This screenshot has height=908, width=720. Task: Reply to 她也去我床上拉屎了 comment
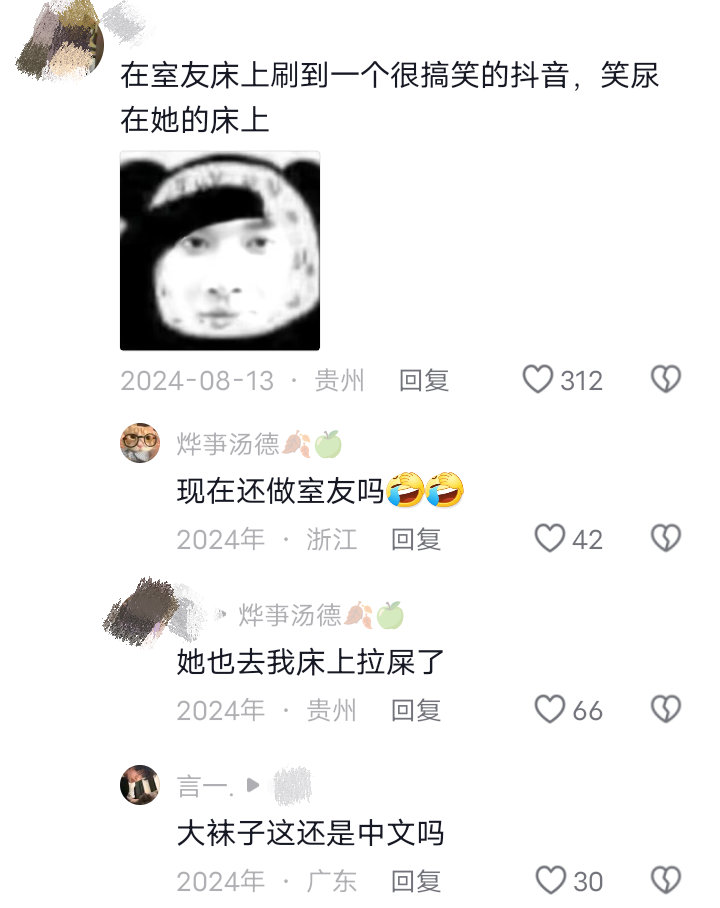(416, 710)
